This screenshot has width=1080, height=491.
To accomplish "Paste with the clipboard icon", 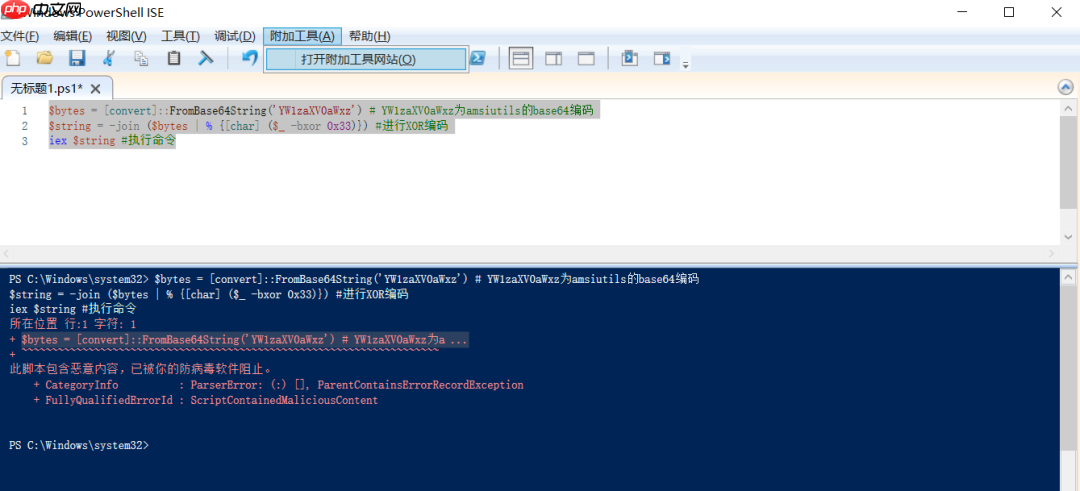I will (174, 59).
